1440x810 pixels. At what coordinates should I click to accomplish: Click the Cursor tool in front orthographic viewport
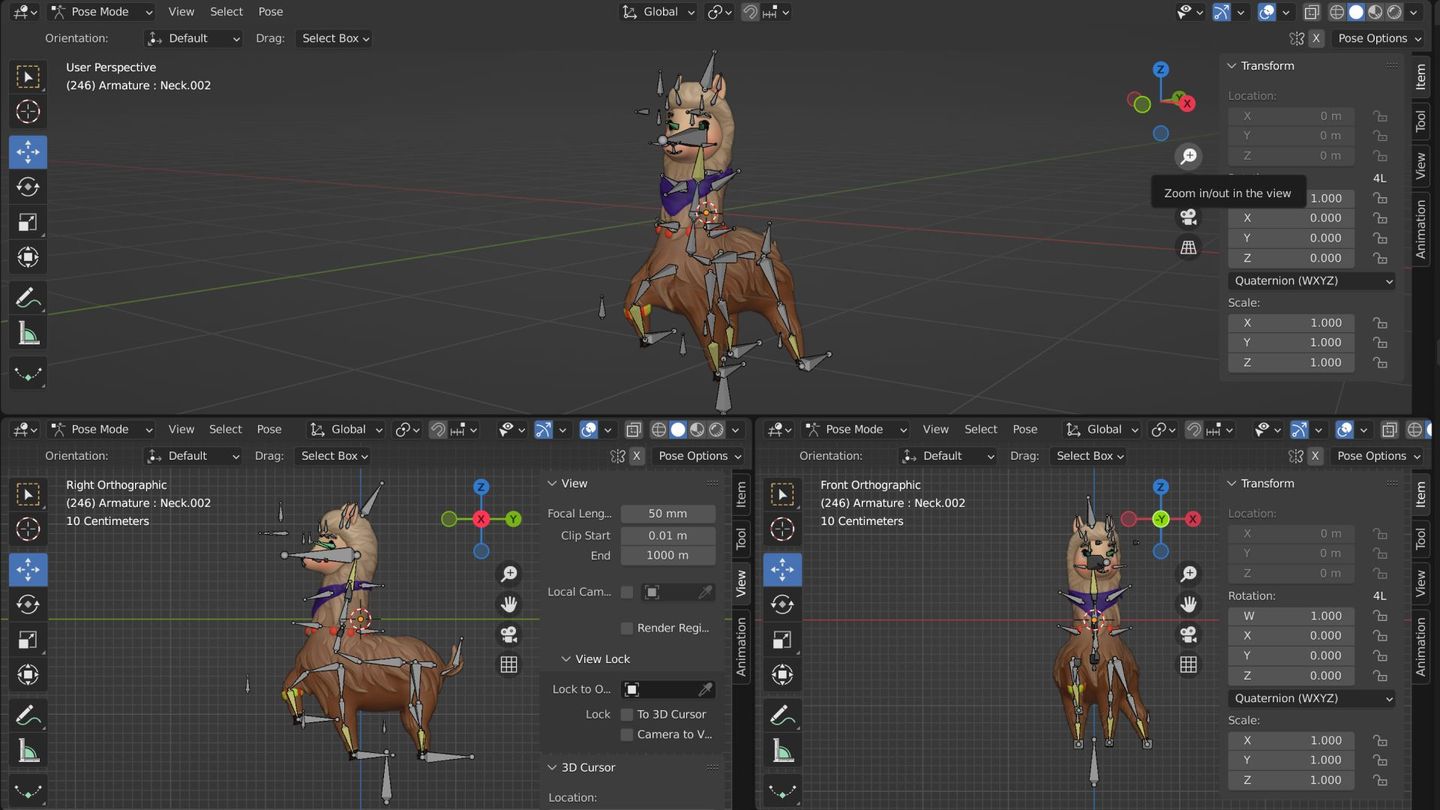click(782, 529)
